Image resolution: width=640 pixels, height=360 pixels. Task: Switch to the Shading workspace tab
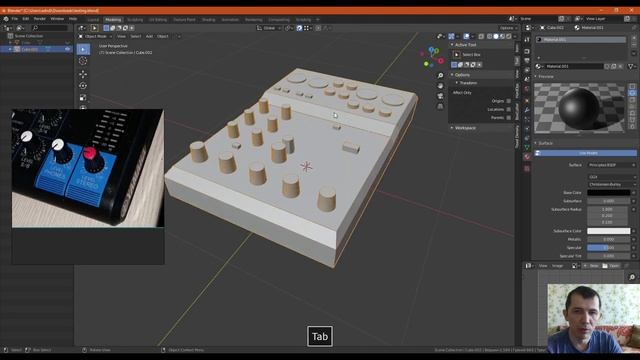coord(208,20)
